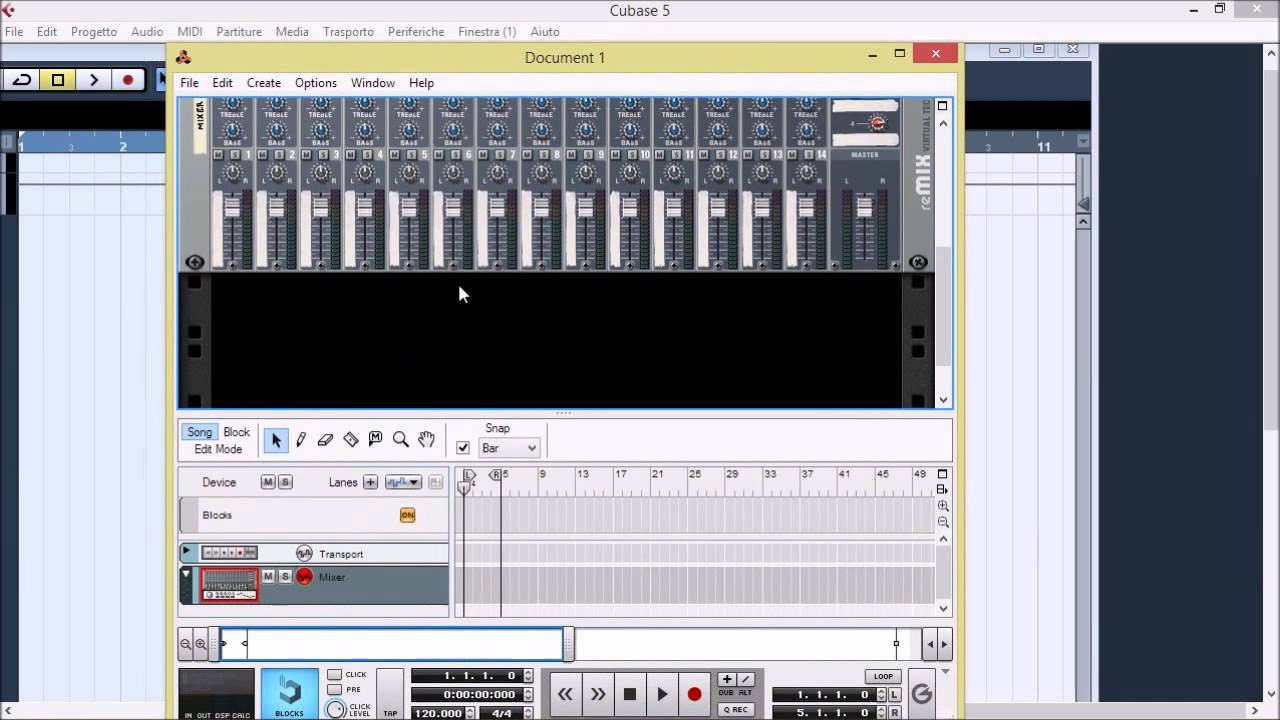Open the Window menu in Document 1
The image size is (1280, 720).
point(373,83)
